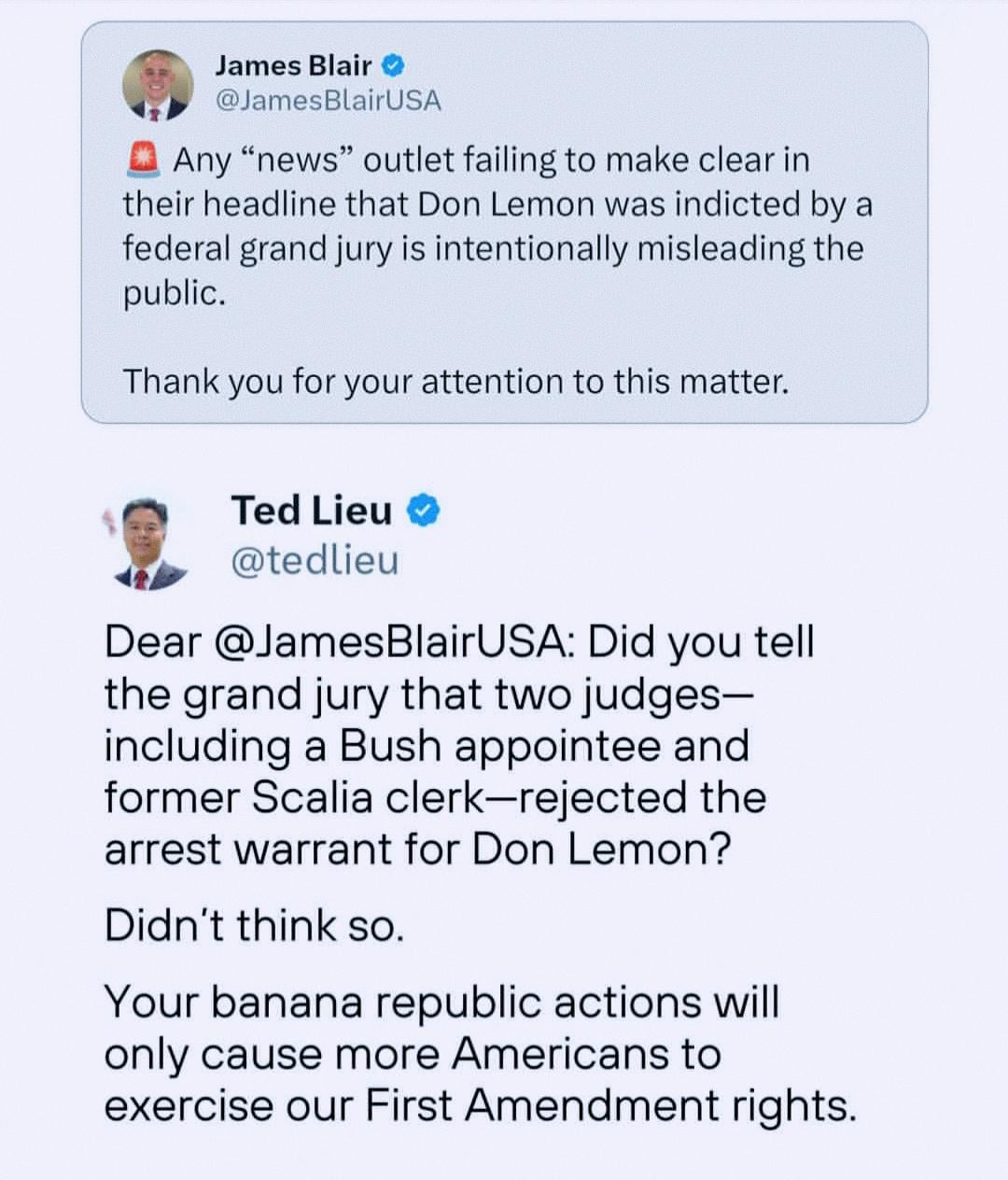Screen dimensions: 1008x1180
Task: Click James Blair's profile avatar
Action: pyautogui.click(x=158, y=86)
